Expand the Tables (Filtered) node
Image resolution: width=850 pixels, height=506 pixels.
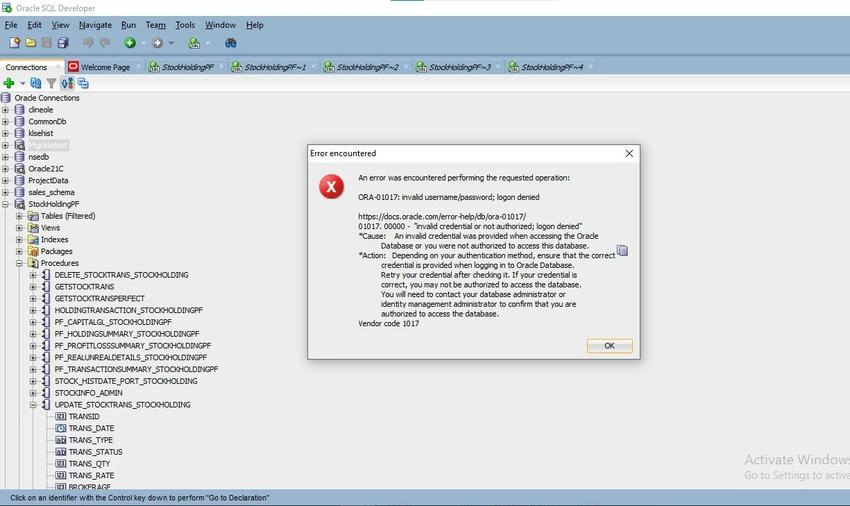point(19,216)
